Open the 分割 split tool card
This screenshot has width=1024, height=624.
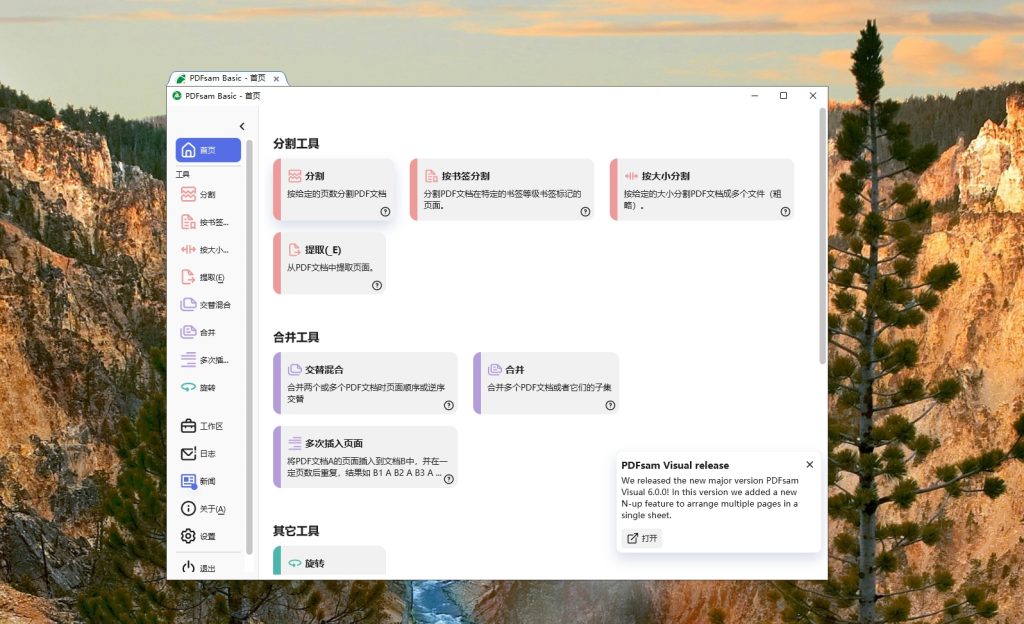(x=334, y=189)
